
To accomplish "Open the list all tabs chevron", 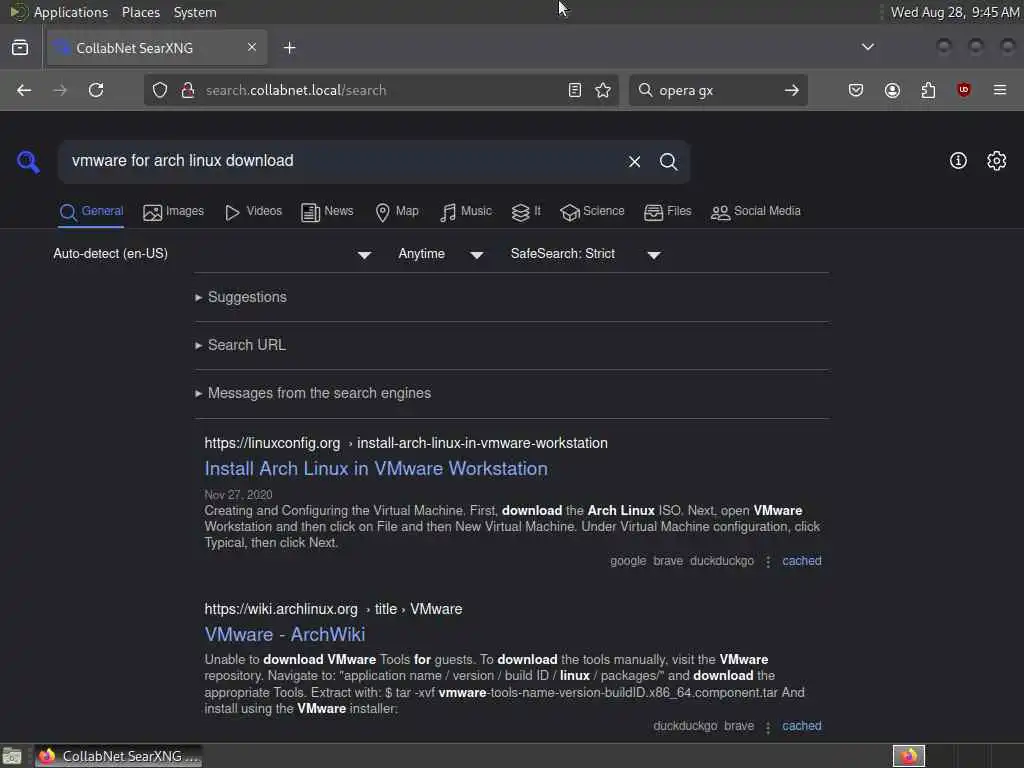I will coord(868,47).
